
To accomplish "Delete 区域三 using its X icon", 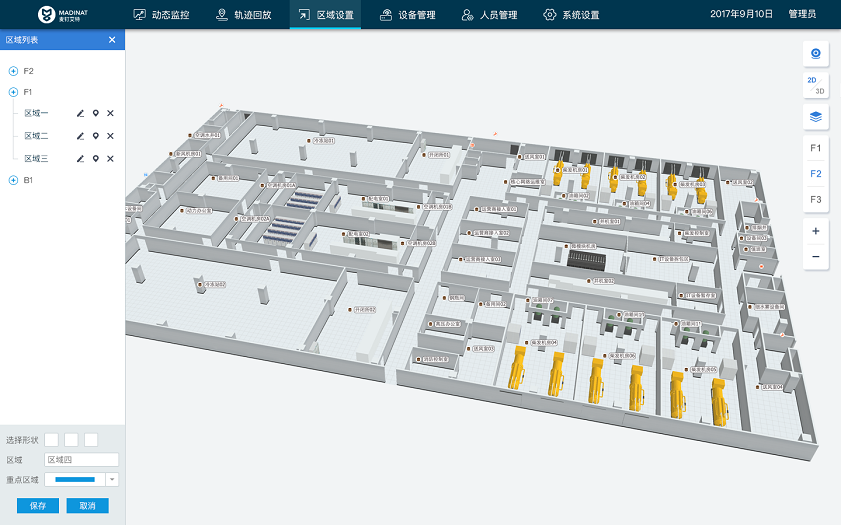I will 110,159.
